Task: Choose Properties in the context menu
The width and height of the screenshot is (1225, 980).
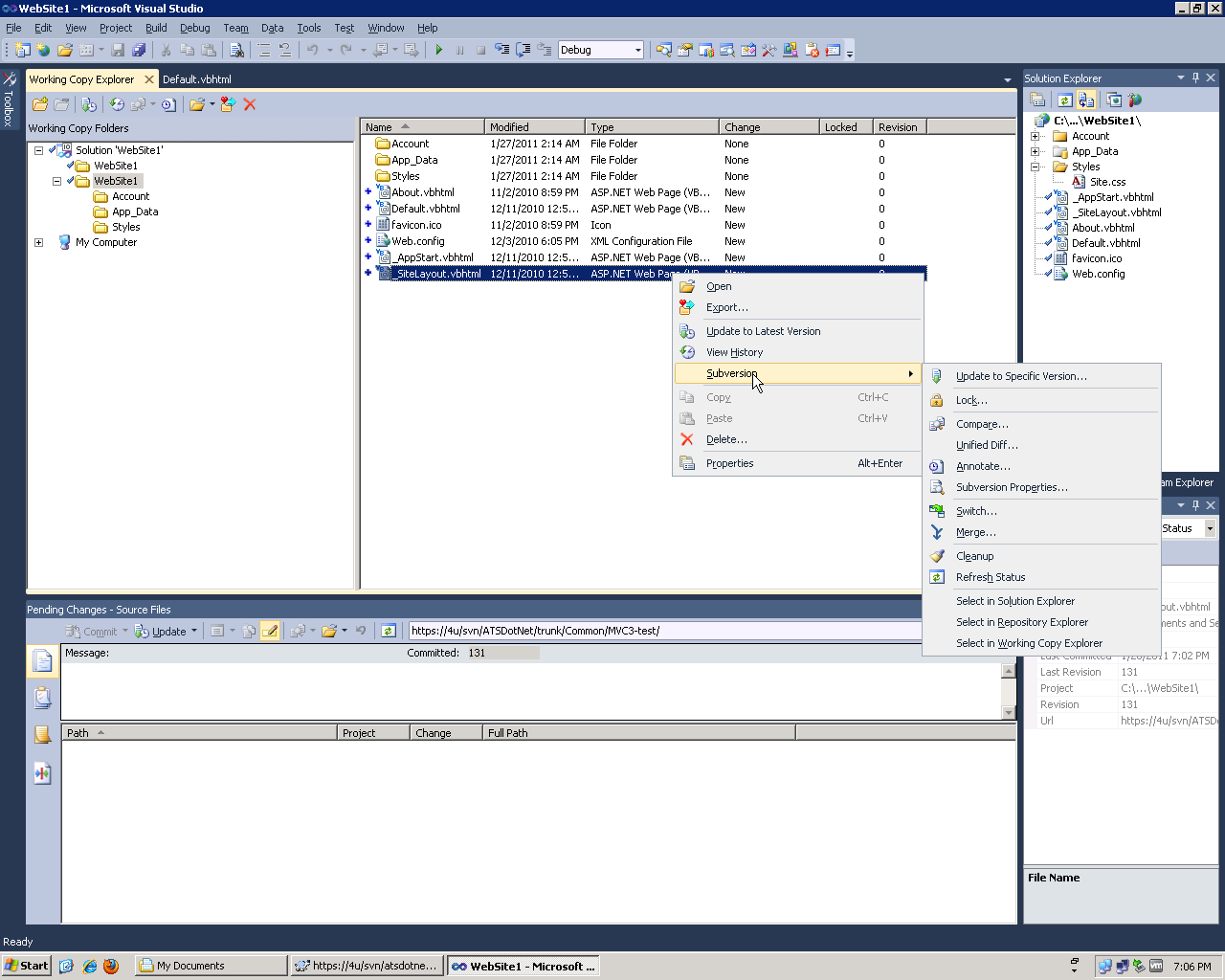Action: [798, 463]
